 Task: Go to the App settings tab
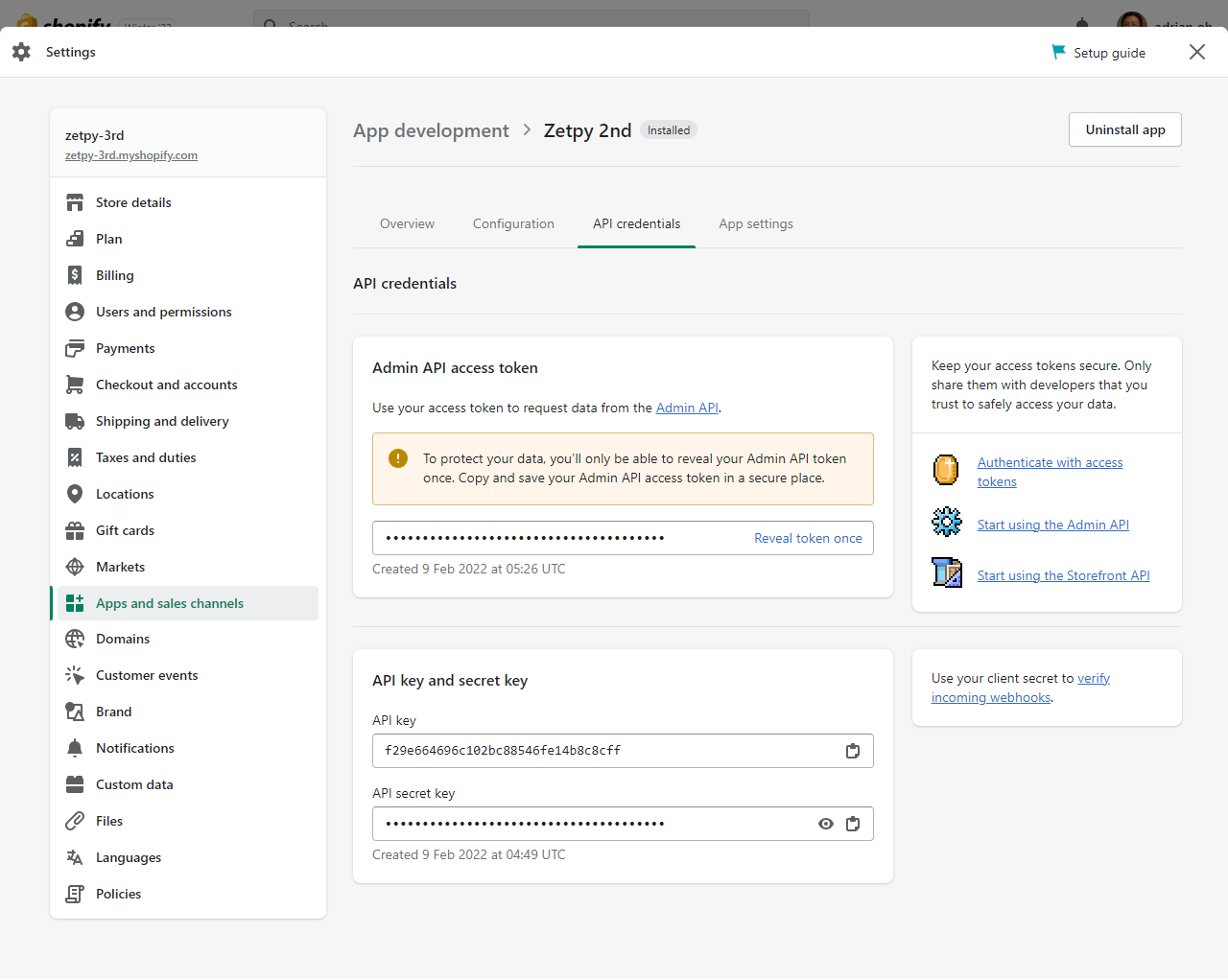pyautogui.click(x=756, y=223)
